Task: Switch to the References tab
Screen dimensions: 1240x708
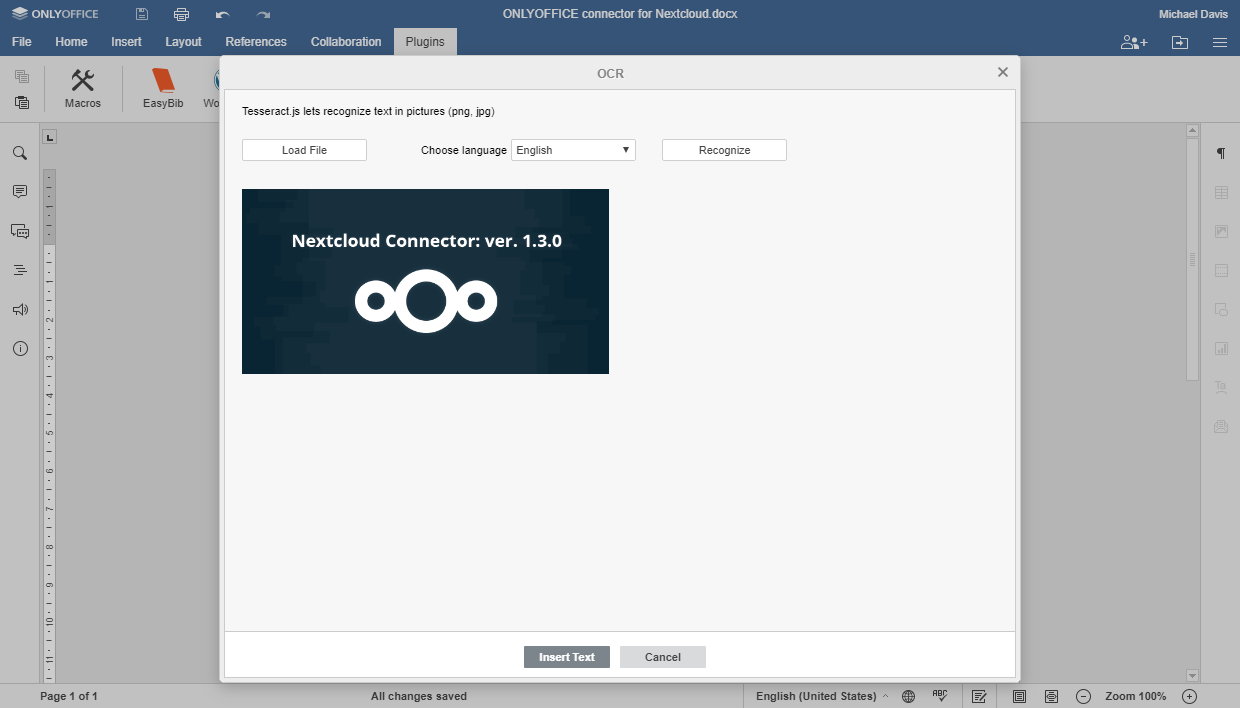Action: point(256,42)
